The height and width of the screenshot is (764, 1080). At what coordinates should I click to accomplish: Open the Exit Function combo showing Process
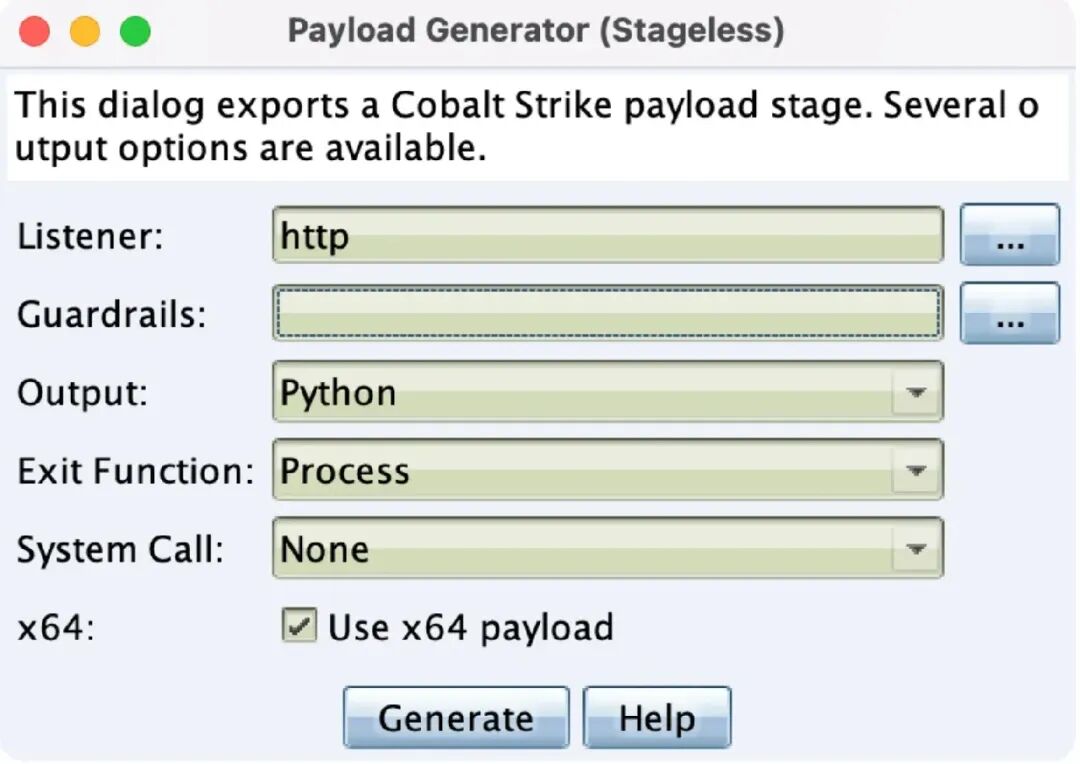[x=580, y=471]
